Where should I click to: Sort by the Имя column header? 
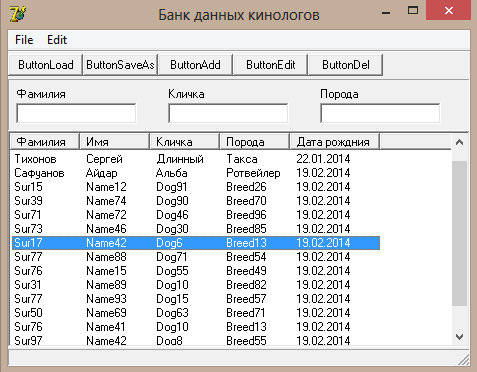[x=115, y=142]
